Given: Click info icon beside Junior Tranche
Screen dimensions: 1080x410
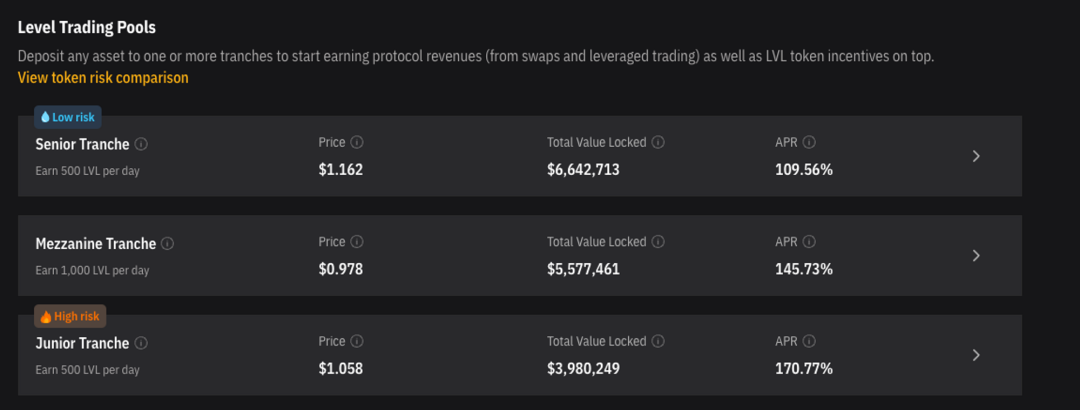Looking at the screenshot, I should pos(141,343).
